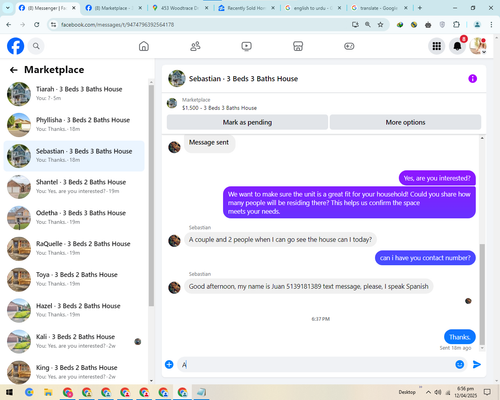Open the account profile picture menu
This screenshot has height=400, width=500.
(x=478, y=46)
